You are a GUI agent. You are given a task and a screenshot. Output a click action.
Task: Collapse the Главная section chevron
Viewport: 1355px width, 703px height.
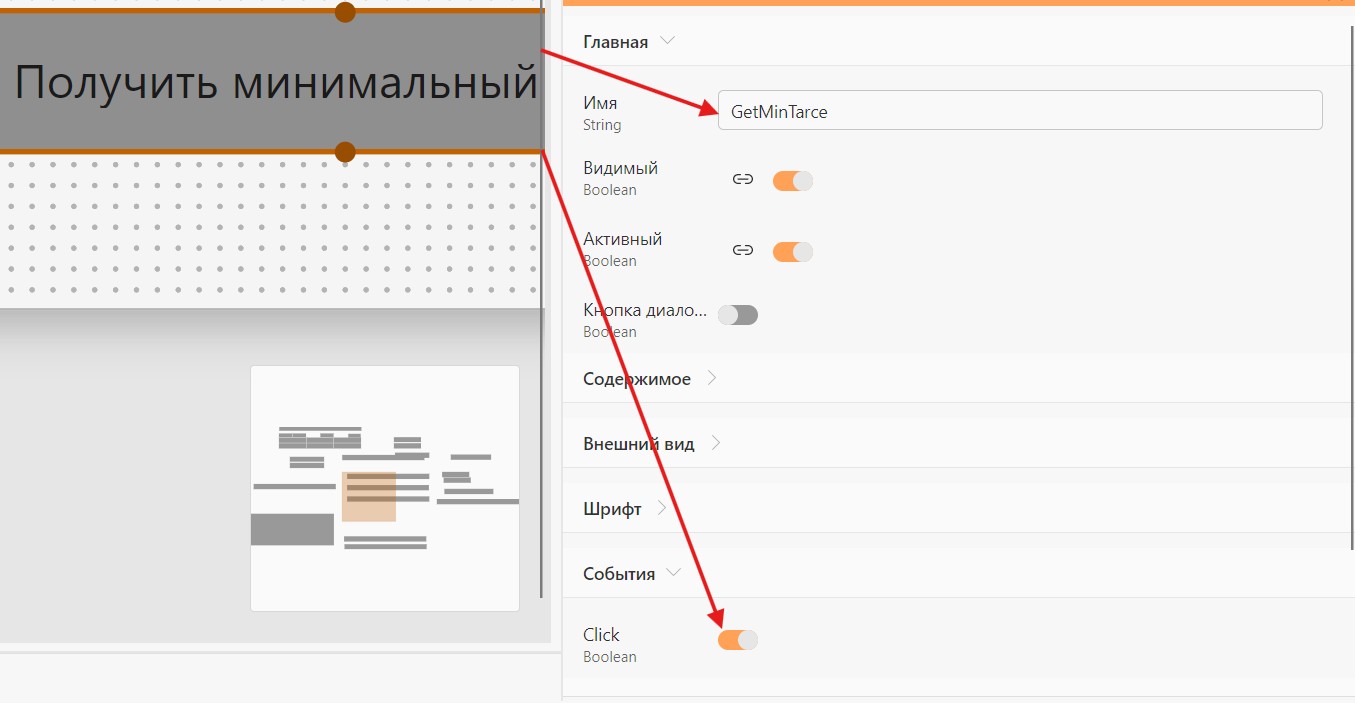coord(668,42)
